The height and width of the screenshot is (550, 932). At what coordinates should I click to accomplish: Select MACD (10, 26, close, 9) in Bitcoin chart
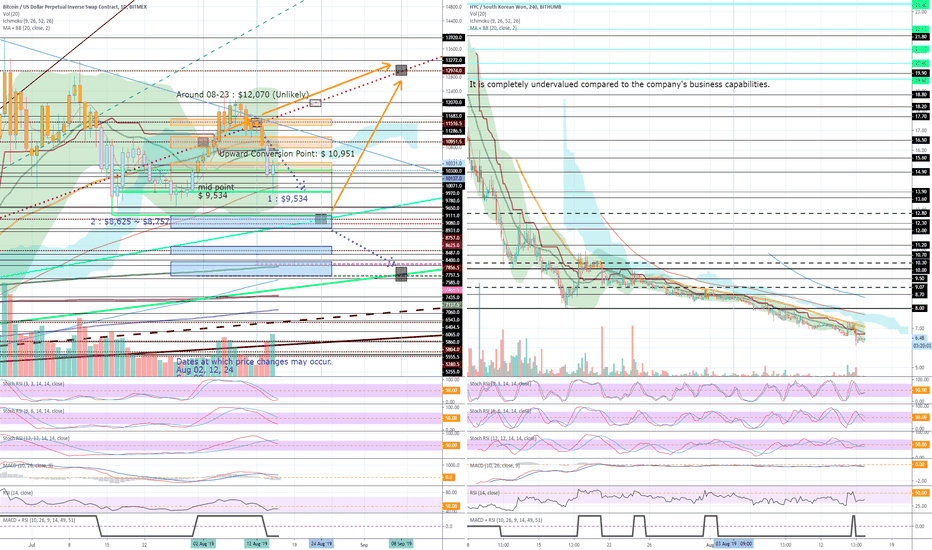[27, 465]
